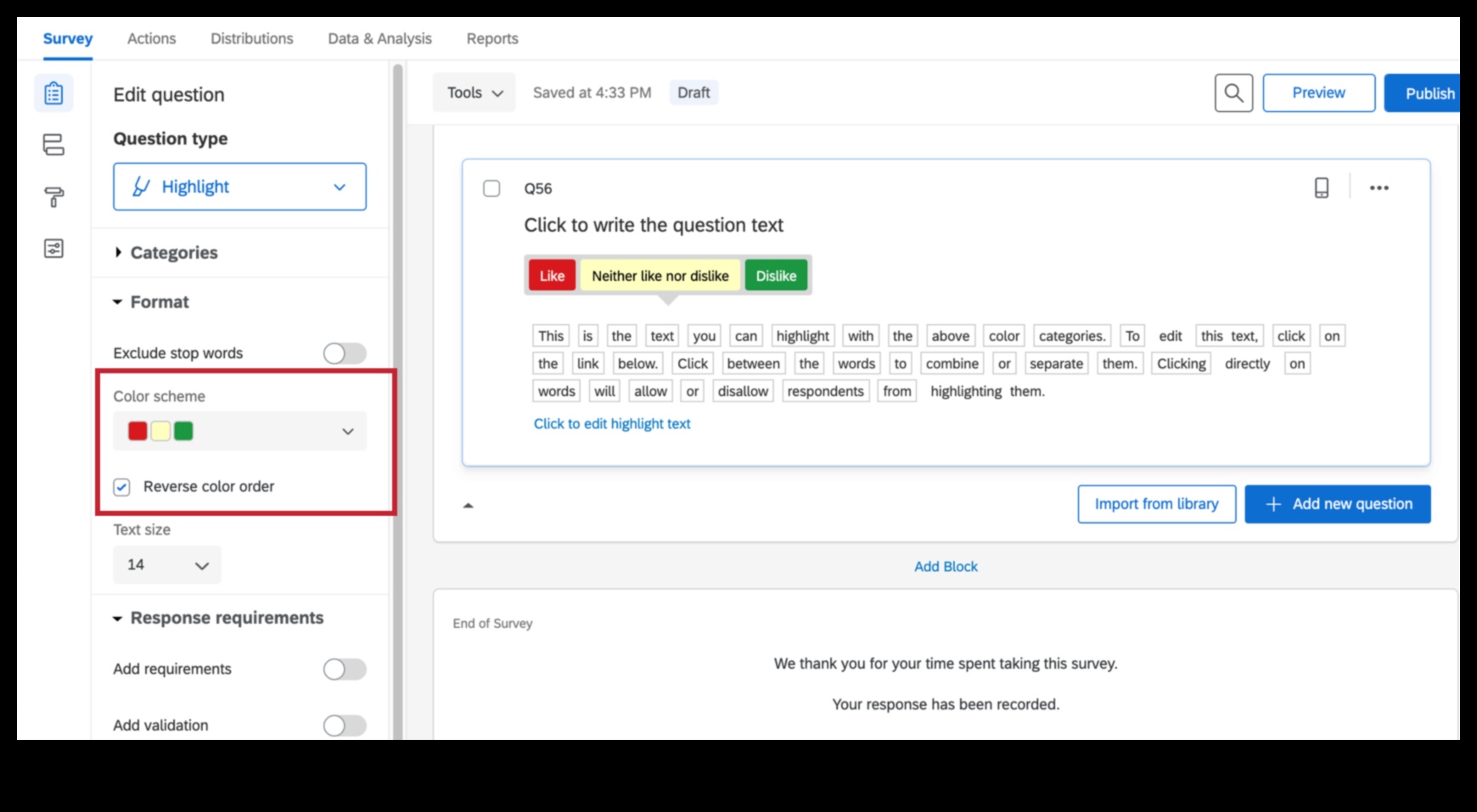Click the 'Click to edit highlight text' link

611,423
